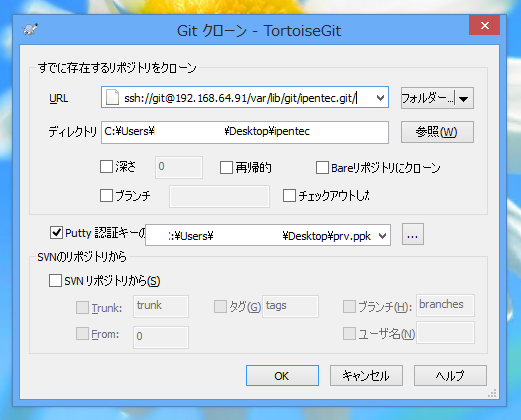Confirm cloning with the OK button
Viewport: 521px width, 420px height.
(x=282, y=376)
